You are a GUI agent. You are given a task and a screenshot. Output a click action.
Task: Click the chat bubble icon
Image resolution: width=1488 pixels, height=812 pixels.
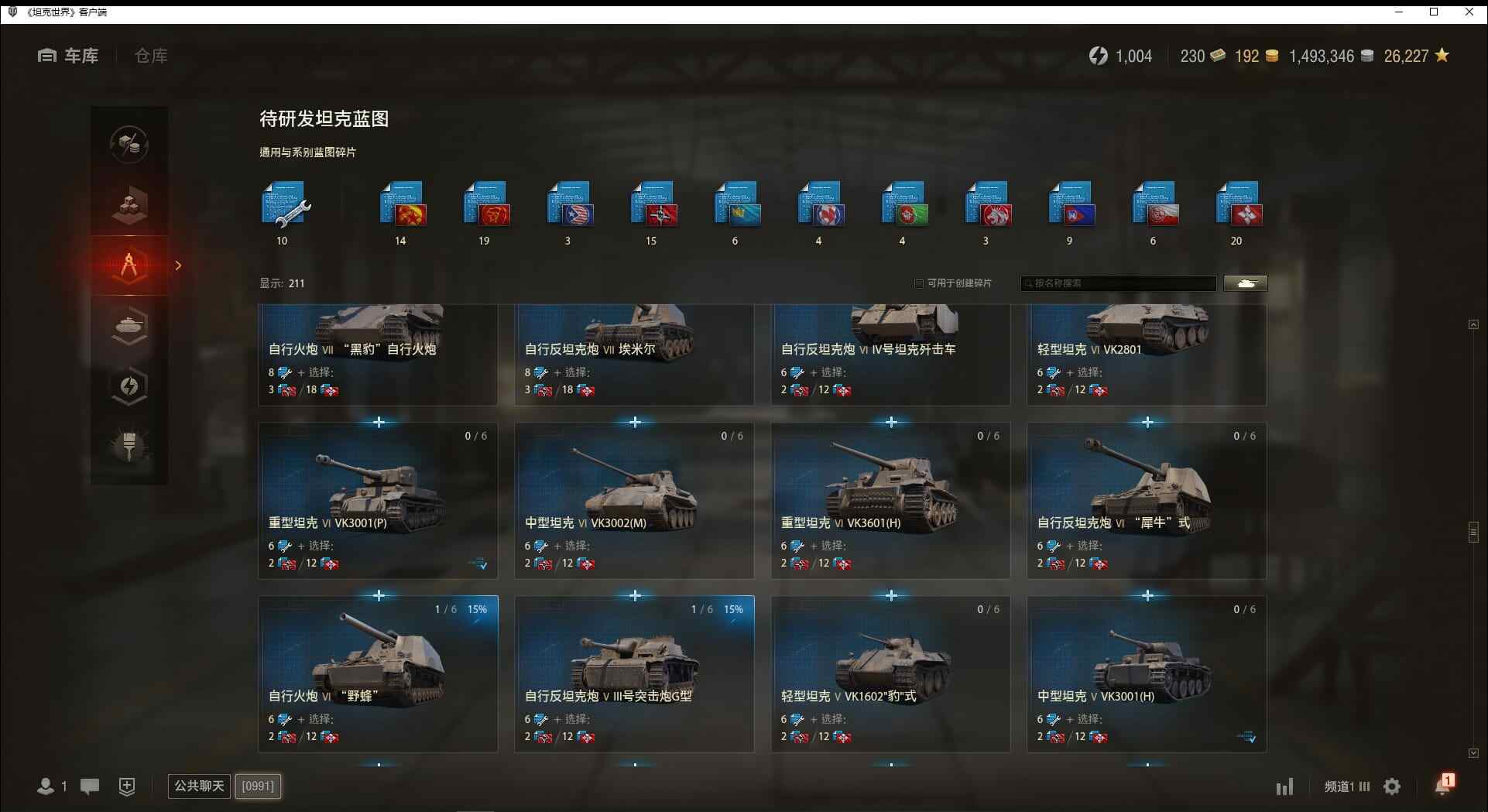90,786
